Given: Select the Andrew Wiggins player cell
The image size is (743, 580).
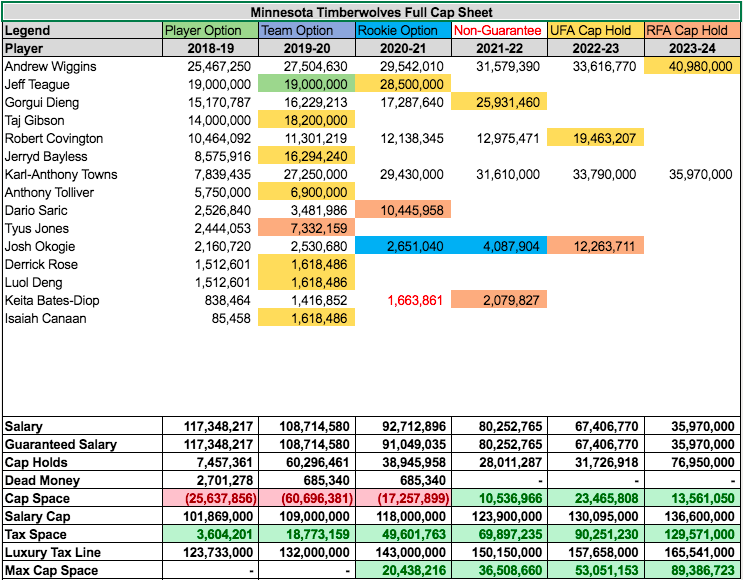Looking at the screenshot, I should point(82,66).
